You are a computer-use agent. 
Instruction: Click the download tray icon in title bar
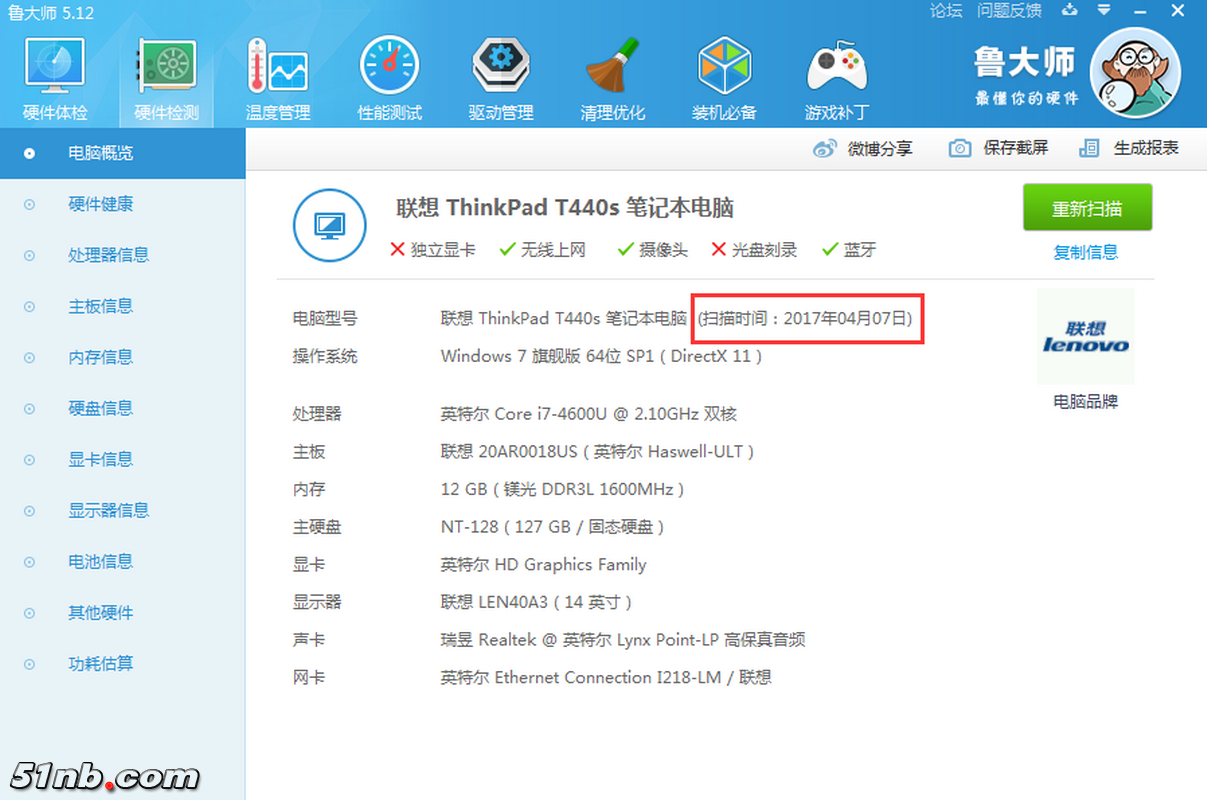(x=1071, y=10)
